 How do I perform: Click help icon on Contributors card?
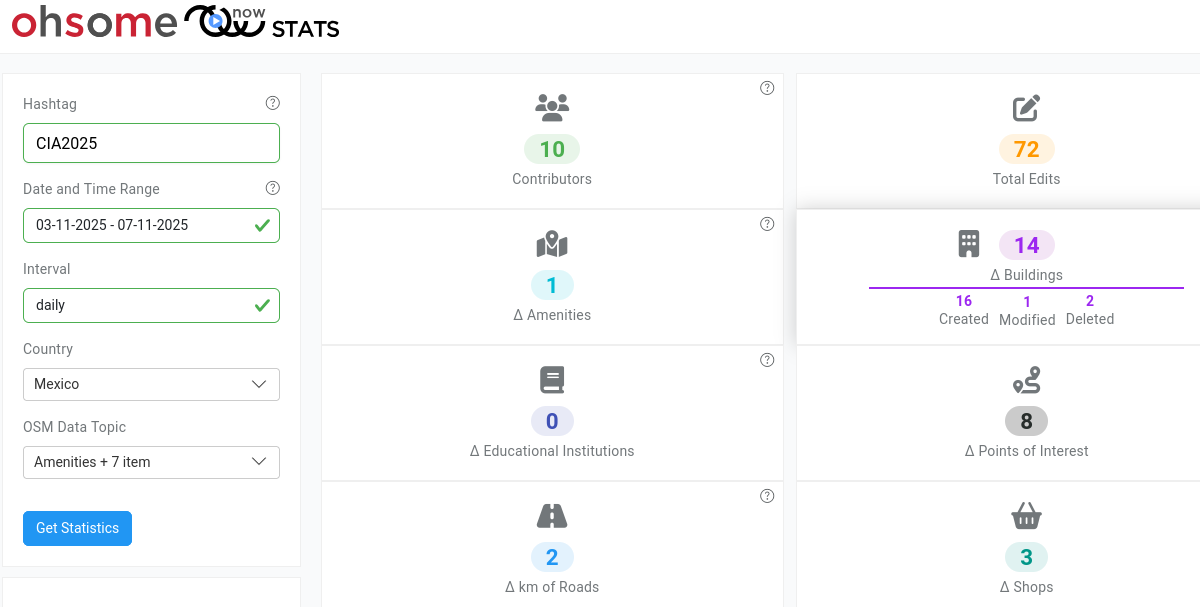pos(767,88)
